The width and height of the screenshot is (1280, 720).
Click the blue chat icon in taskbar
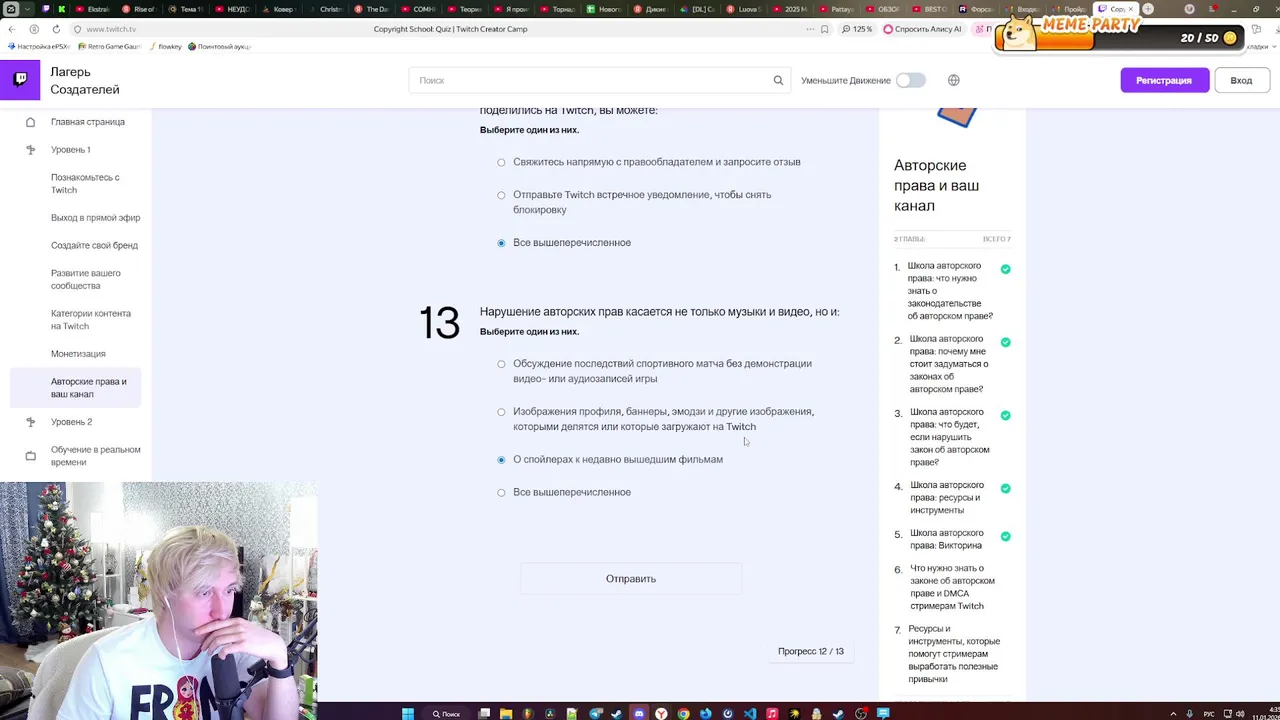point(883,713)
